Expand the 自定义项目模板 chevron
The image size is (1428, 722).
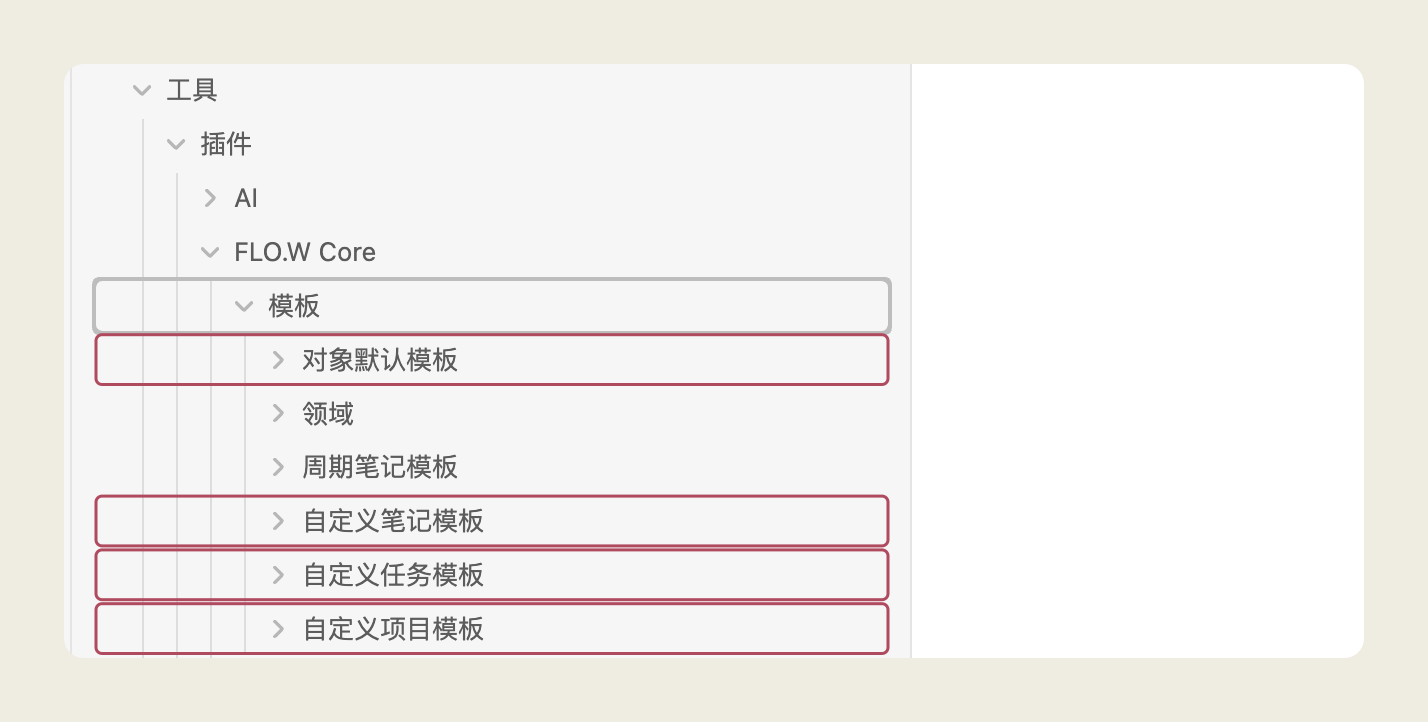[x=278, y=629]
